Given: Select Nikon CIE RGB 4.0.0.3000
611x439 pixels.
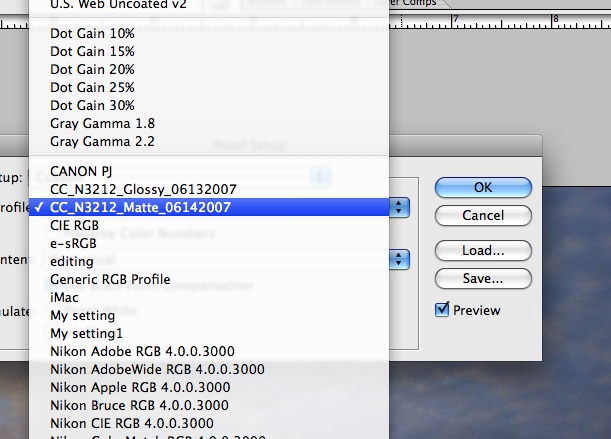Looking at the screenshot, I should coord(209,423).
